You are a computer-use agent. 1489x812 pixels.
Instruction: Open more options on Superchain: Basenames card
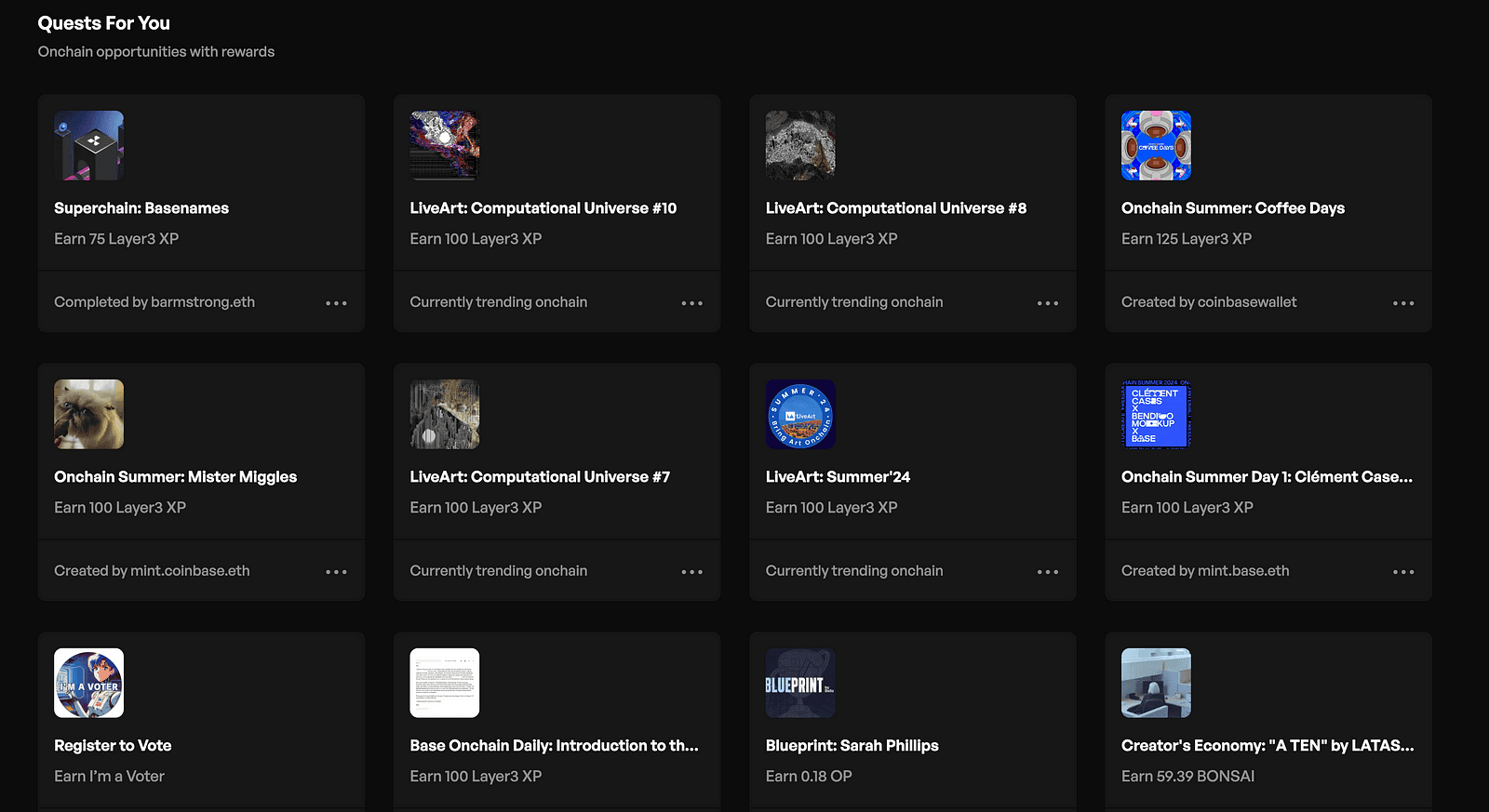point(336,303)
